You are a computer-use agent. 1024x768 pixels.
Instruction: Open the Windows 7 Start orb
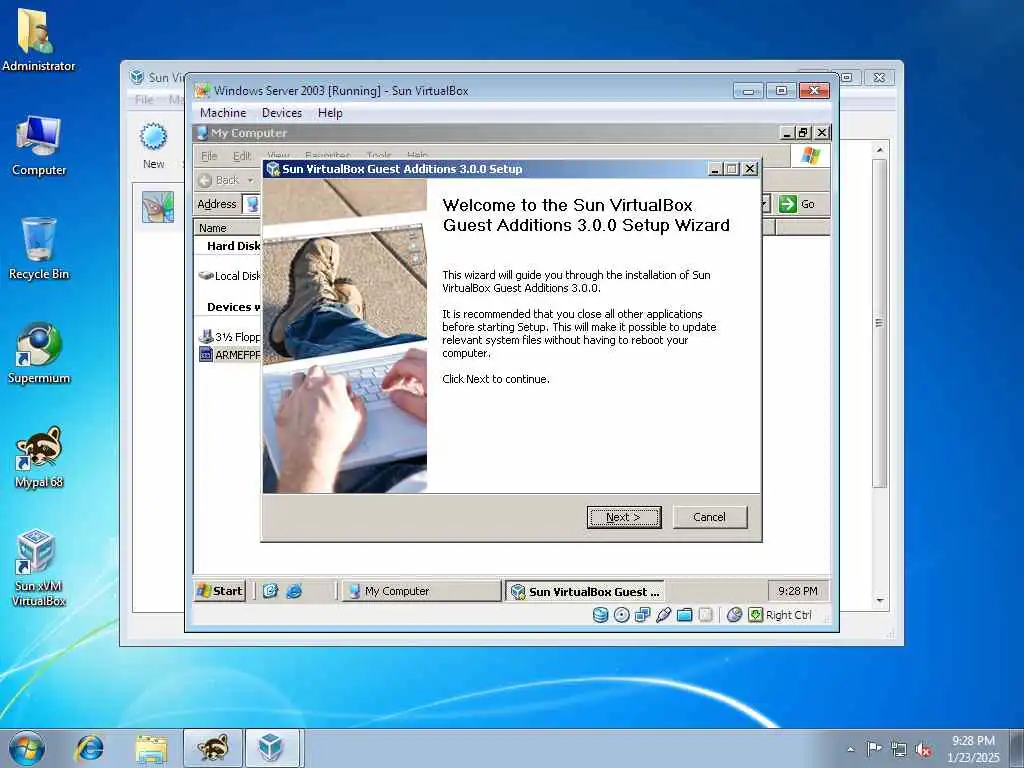click(27, 748)
